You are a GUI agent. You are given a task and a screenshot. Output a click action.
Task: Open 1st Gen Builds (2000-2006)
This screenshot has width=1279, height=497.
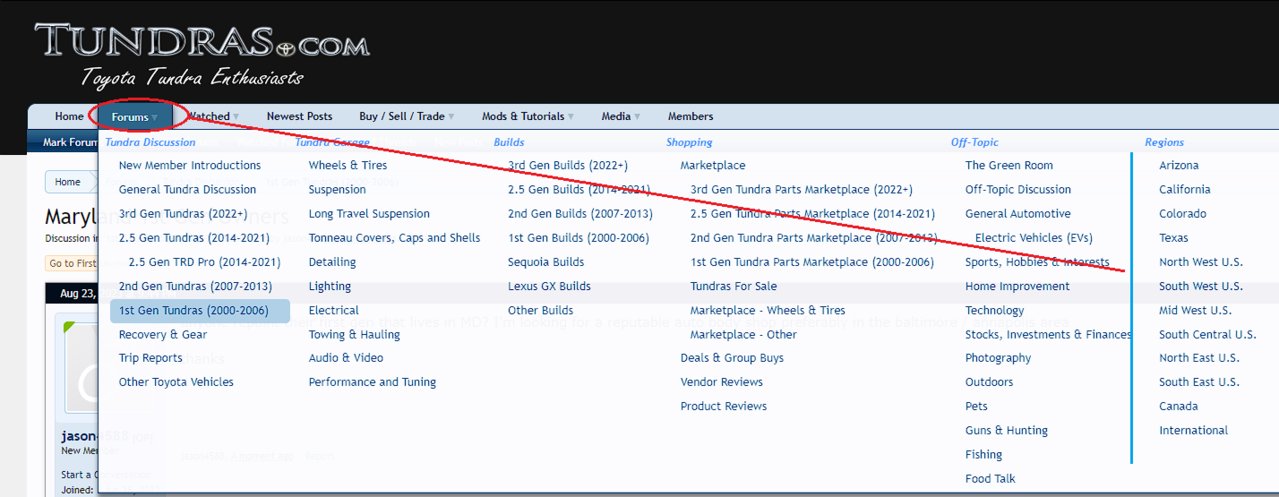(x=578, y=238)
